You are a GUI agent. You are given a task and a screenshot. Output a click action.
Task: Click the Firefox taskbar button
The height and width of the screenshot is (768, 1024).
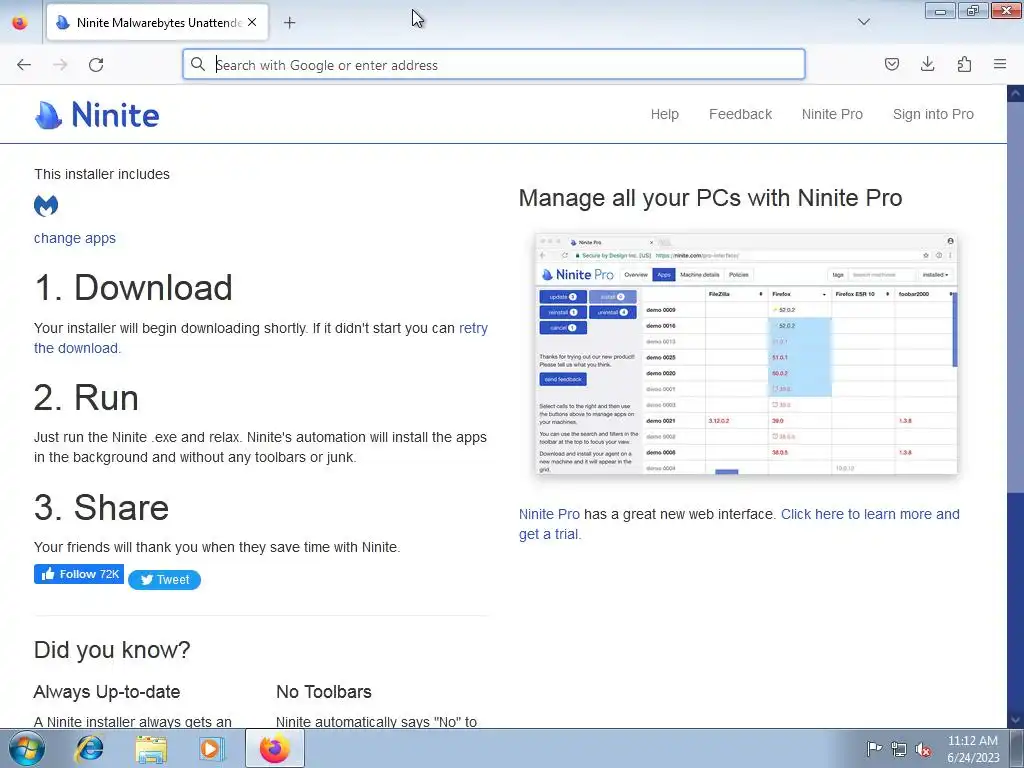275,748
